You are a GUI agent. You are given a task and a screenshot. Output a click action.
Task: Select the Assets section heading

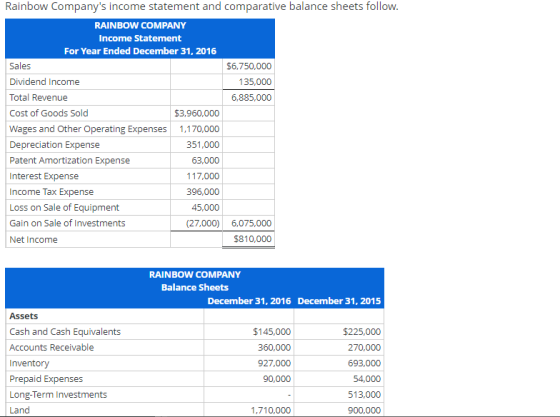point(24,316)
